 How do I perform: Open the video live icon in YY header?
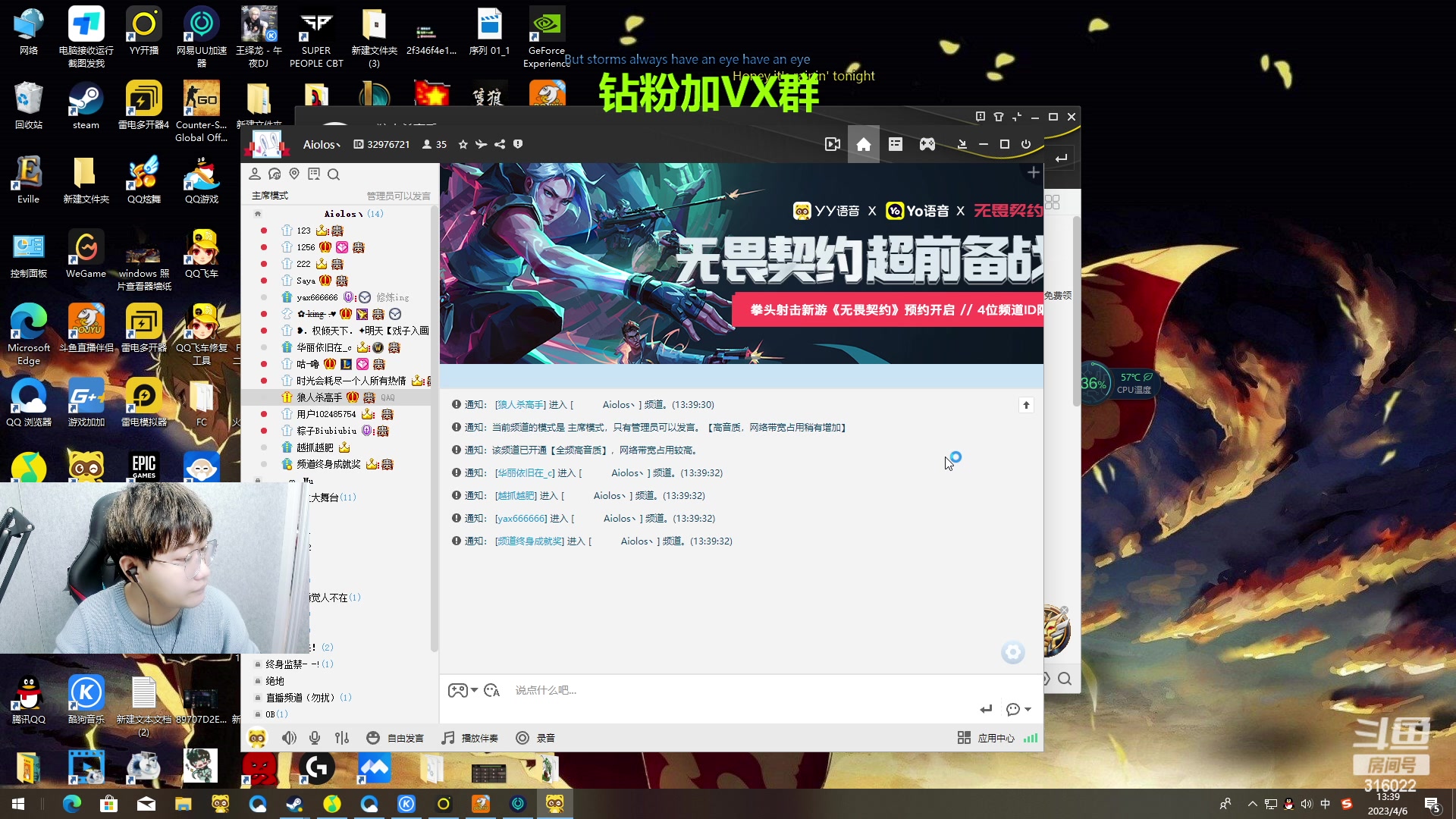[x=832, y=144]
